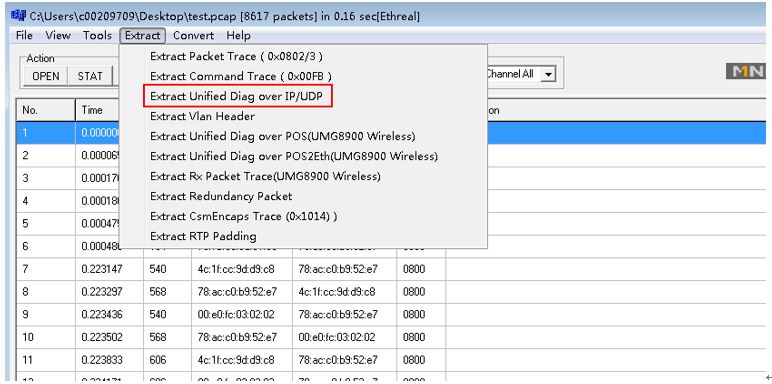The height and width of the screenshot is (384, 772).
Task: Click destination 4c:1f:cc:9d:d9:c8 in row 8
Action: (x=337, y=292)
